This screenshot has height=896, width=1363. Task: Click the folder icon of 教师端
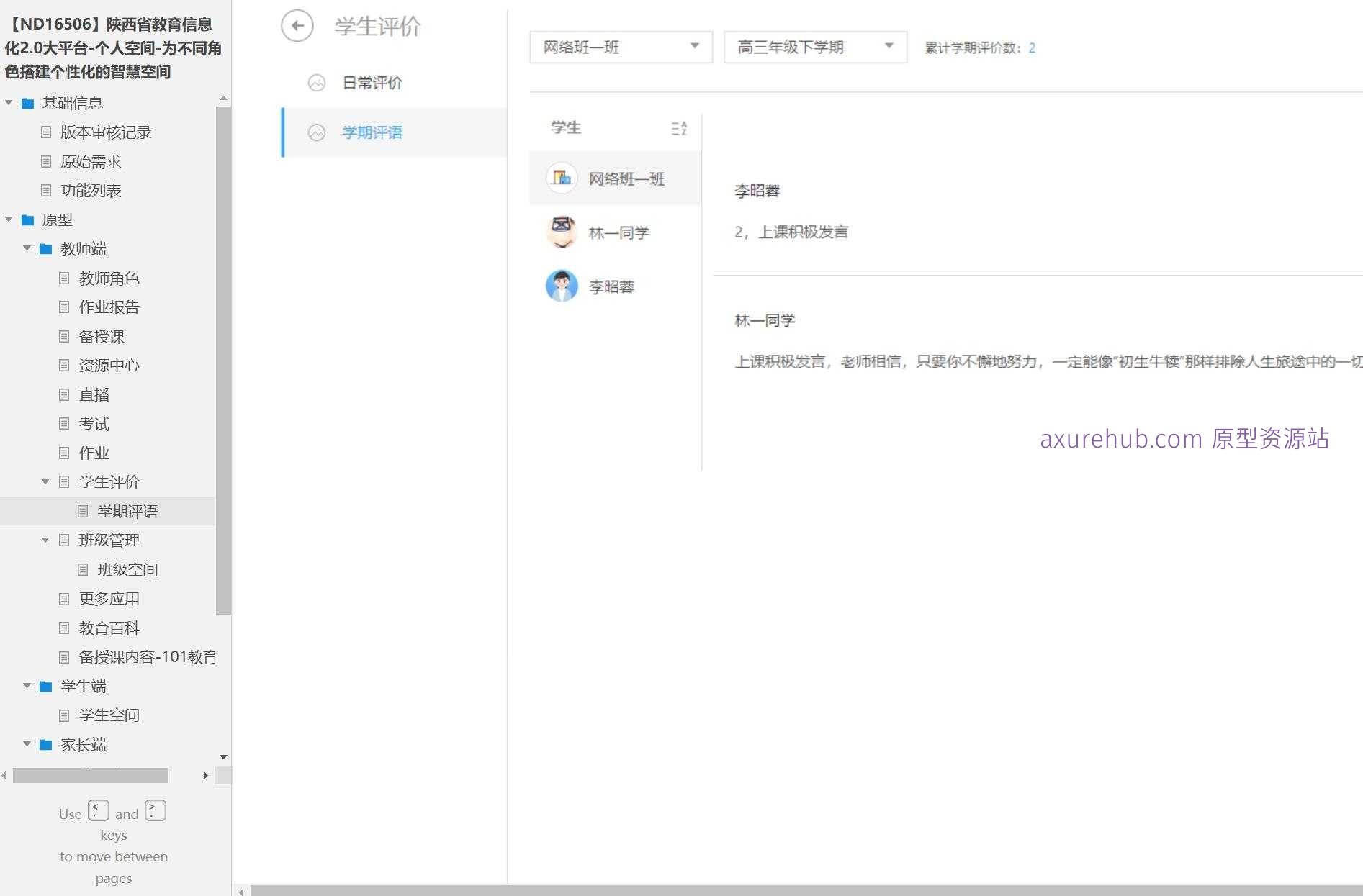pos(45,249)
